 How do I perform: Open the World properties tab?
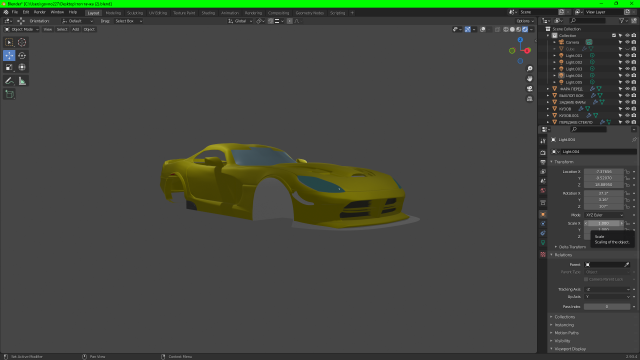543,191
